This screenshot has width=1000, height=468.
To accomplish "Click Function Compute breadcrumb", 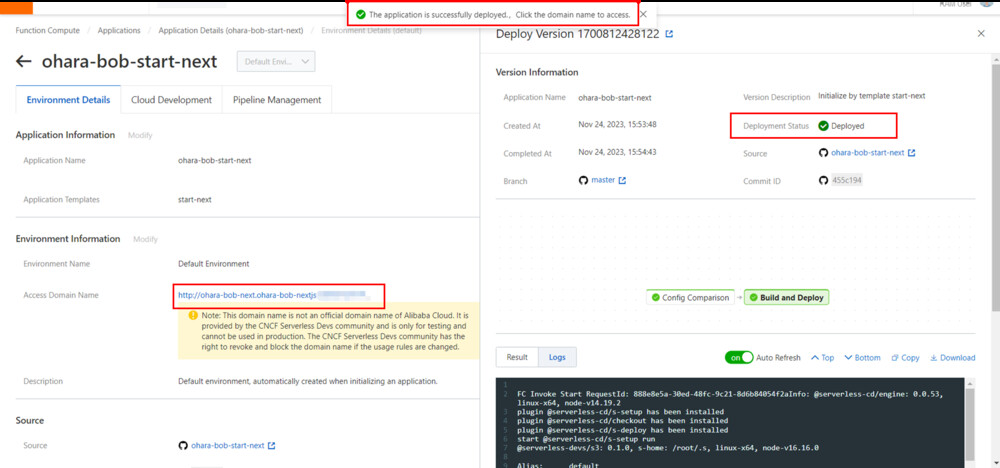I will click(48, 31).
